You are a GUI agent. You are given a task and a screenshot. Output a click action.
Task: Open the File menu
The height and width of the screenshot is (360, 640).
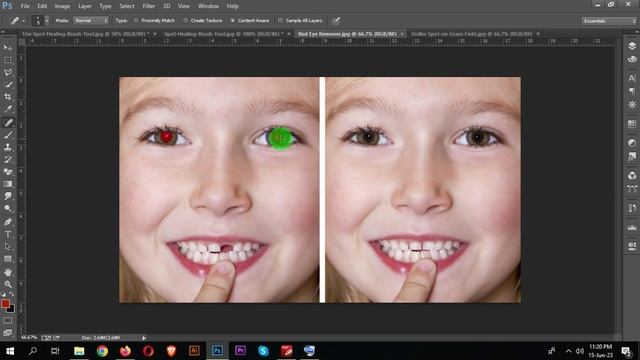25,6
